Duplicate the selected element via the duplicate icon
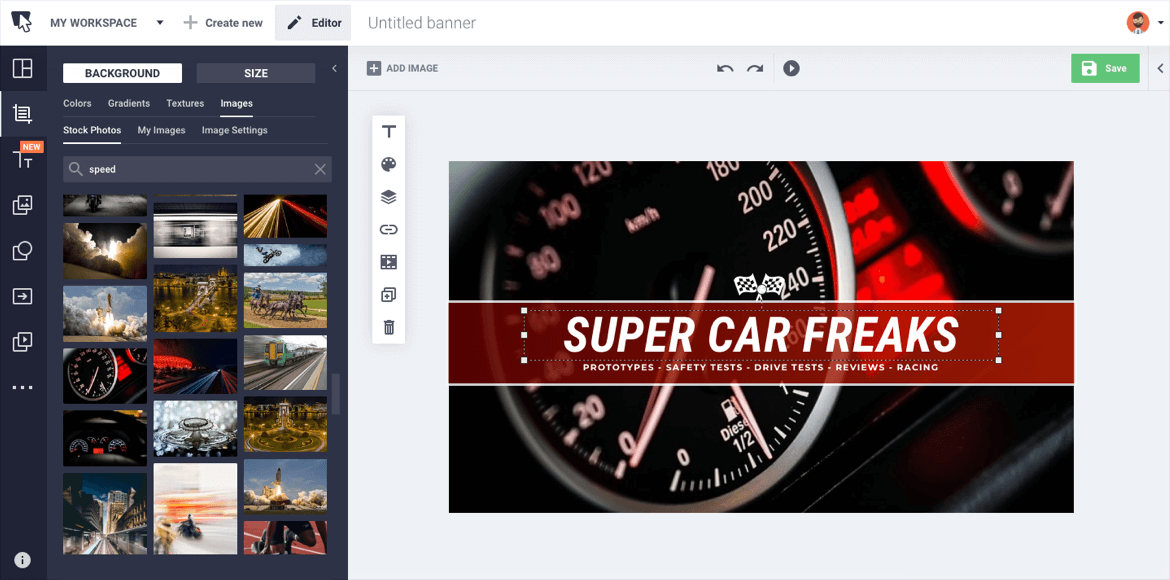This screenshot has height=580, width=1170. [x=388, y=294]
